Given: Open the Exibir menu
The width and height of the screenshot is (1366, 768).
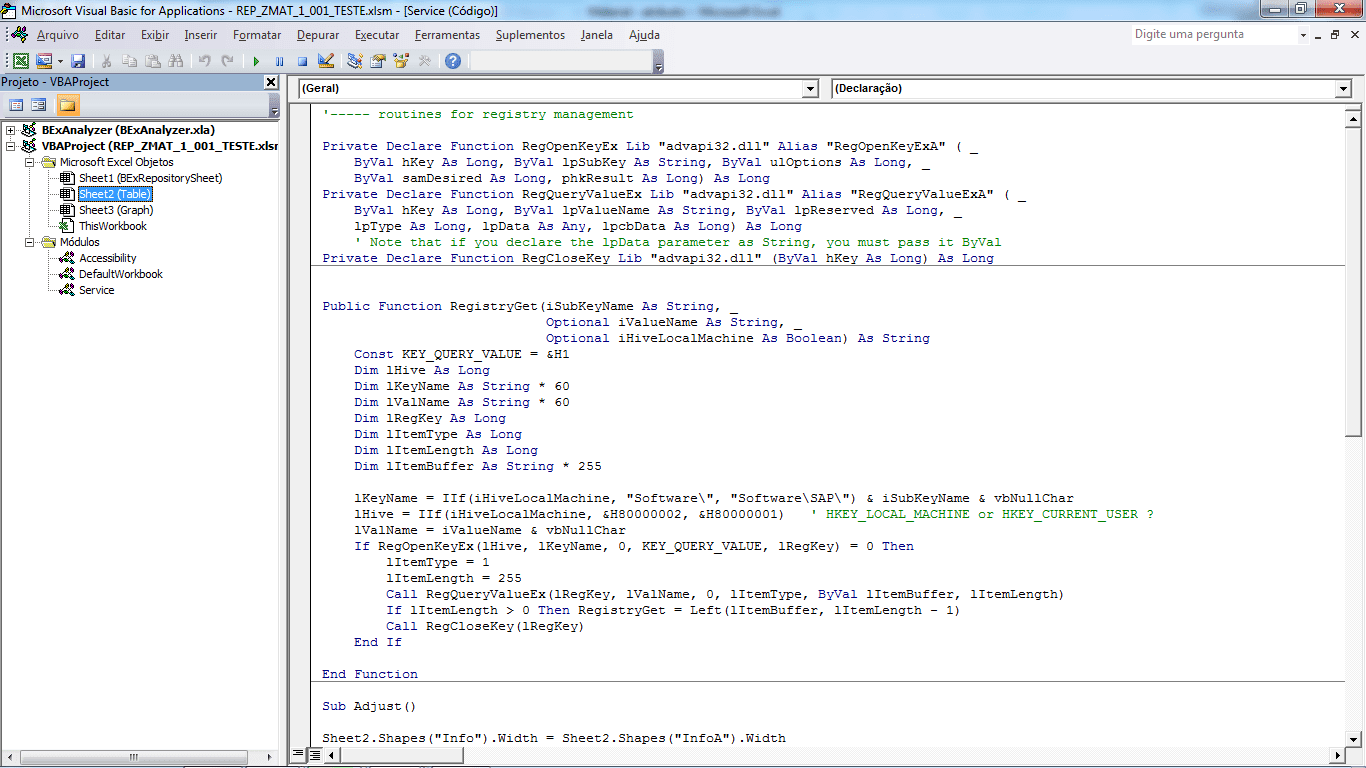Looking at the screenshot, I should coord(155,35).
